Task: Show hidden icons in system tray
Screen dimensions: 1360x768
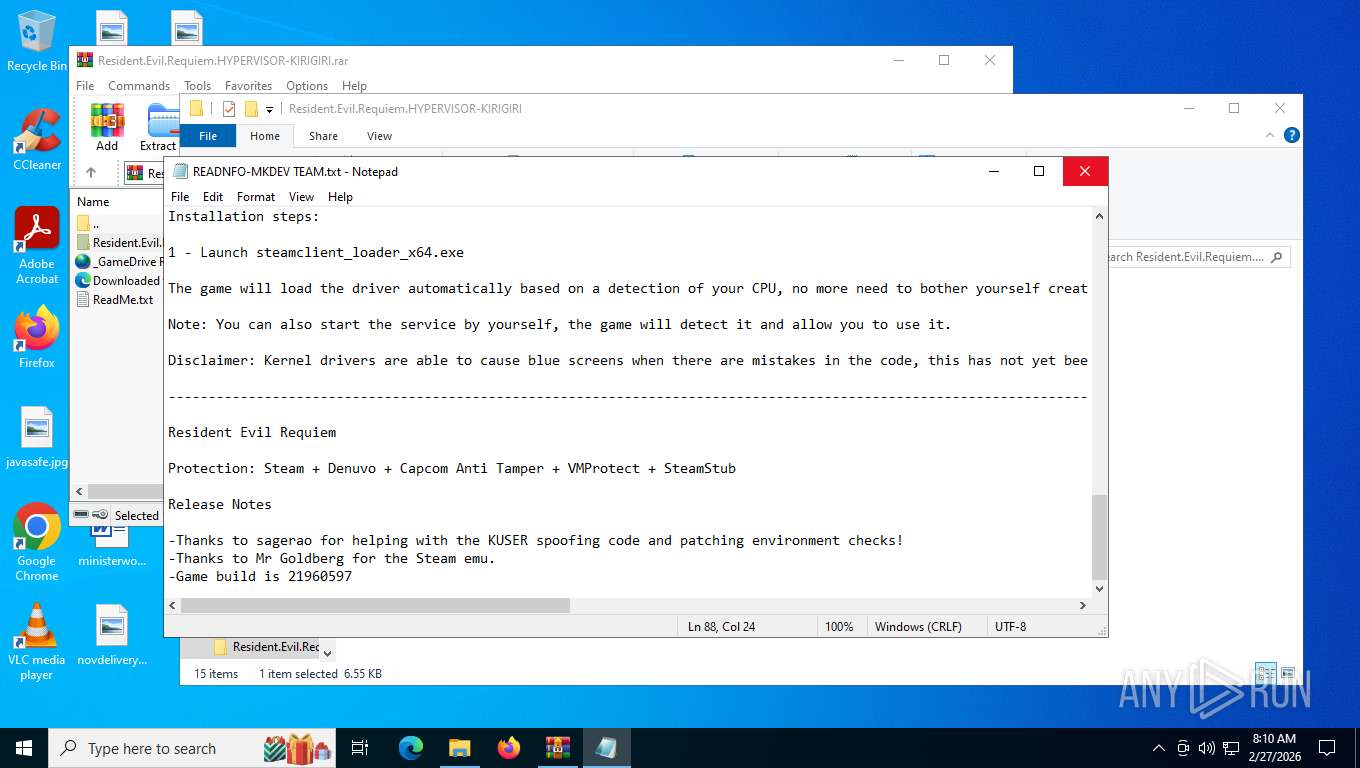Action: click(x=1159, y=748)
